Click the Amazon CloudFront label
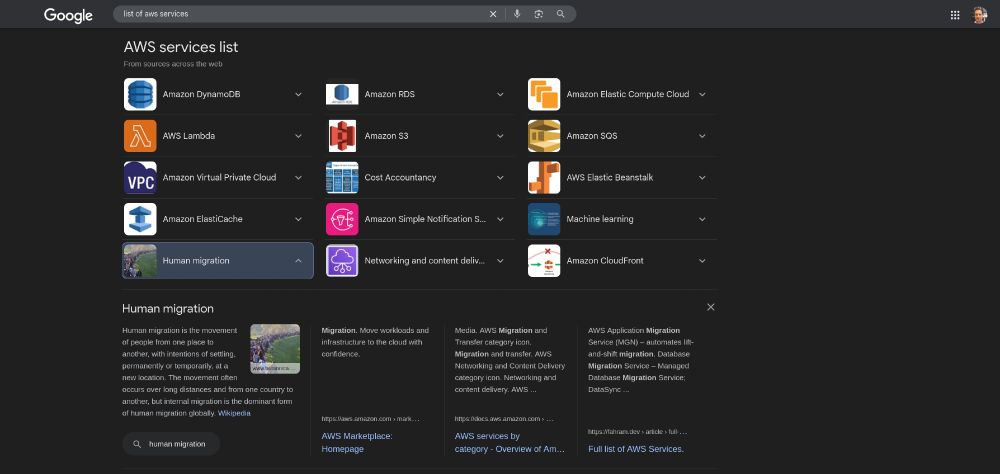 [605, 260]
